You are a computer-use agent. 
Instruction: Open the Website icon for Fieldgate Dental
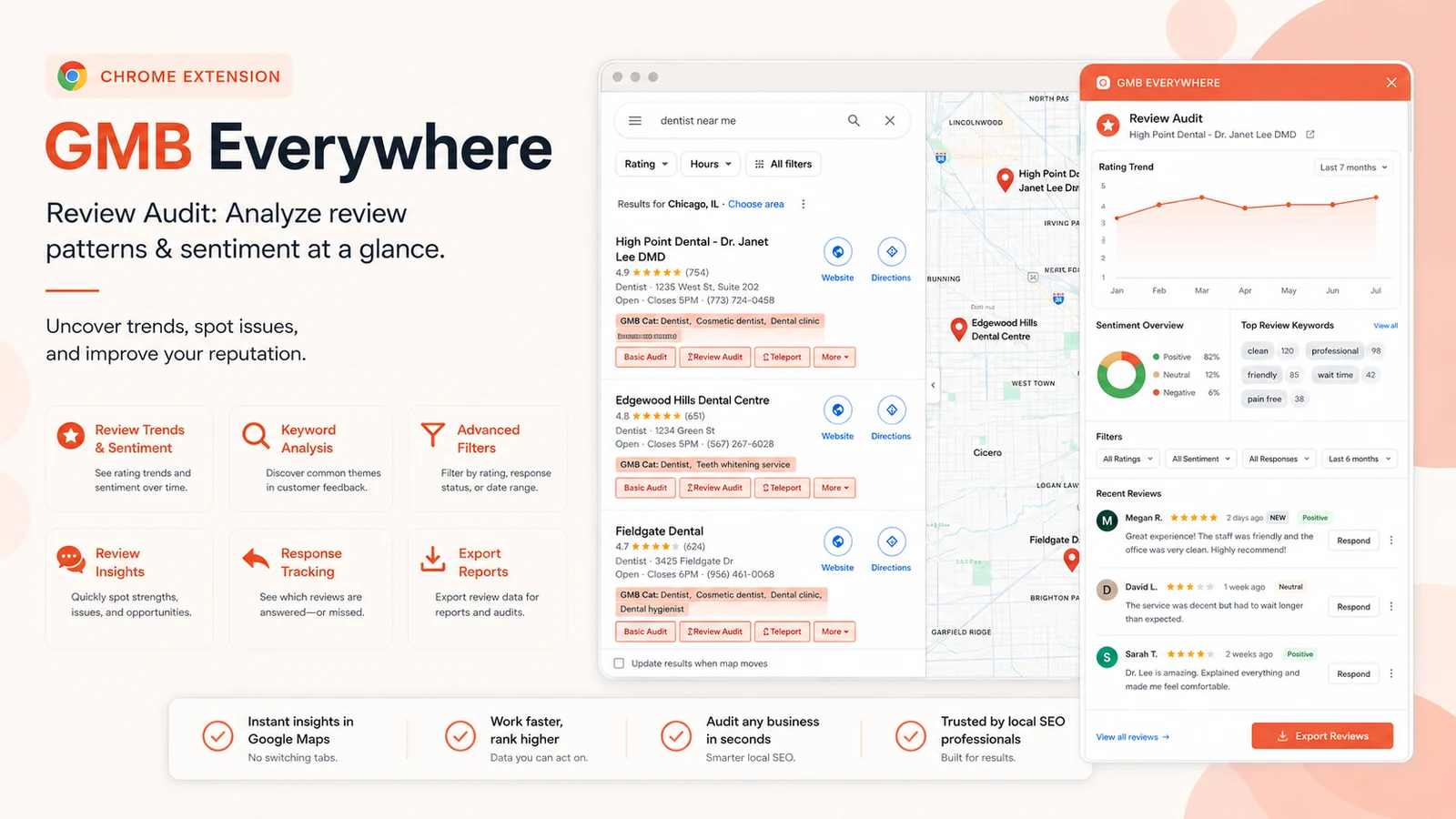(838, 541)
